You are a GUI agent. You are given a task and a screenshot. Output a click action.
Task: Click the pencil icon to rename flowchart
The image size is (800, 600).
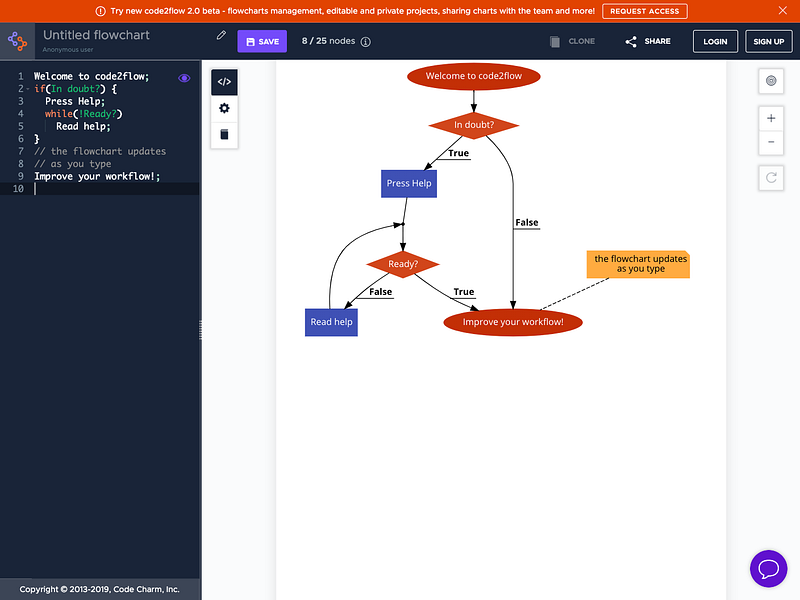(x=221, y=36)
